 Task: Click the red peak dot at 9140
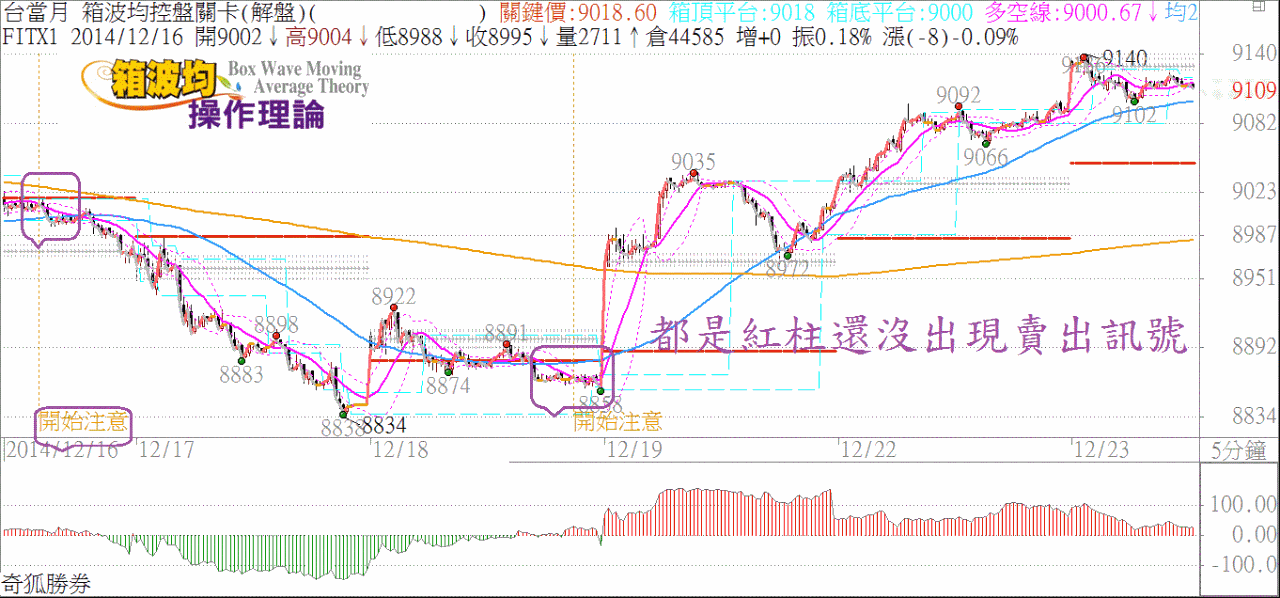pyautogui.click(x=1084, y=57)
